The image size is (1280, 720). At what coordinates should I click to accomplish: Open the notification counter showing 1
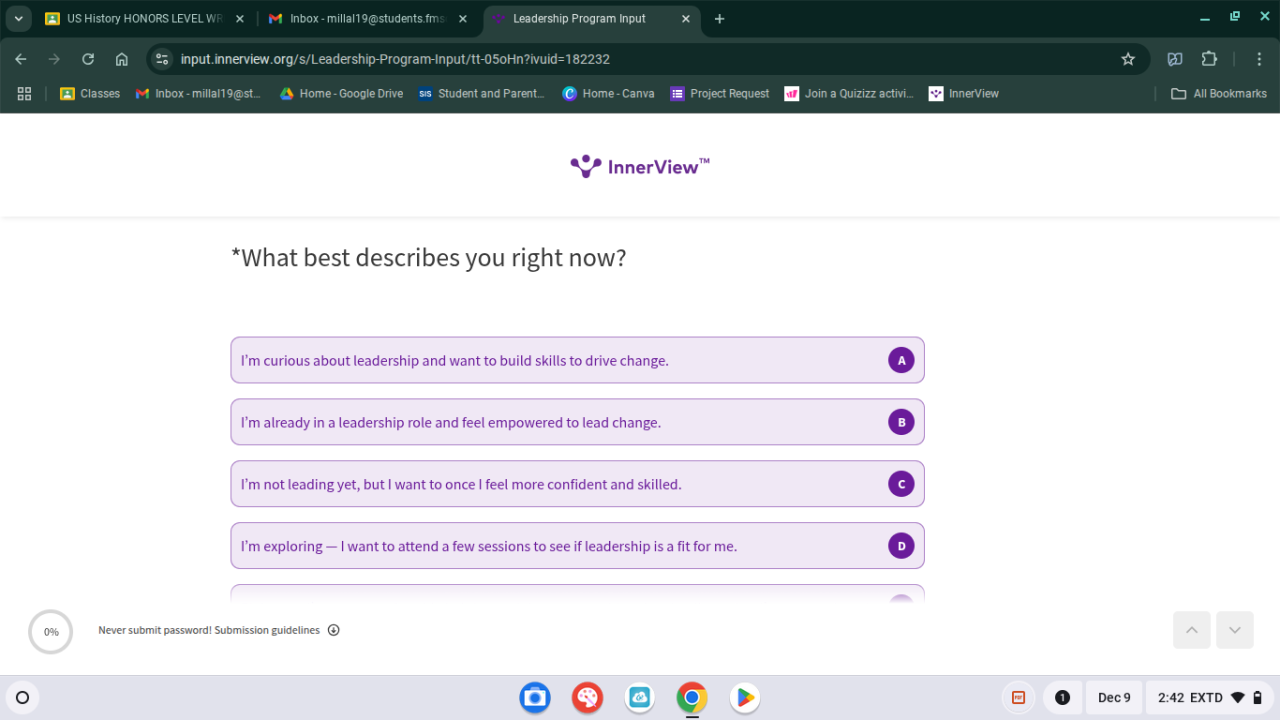(x=1063, y=697)
